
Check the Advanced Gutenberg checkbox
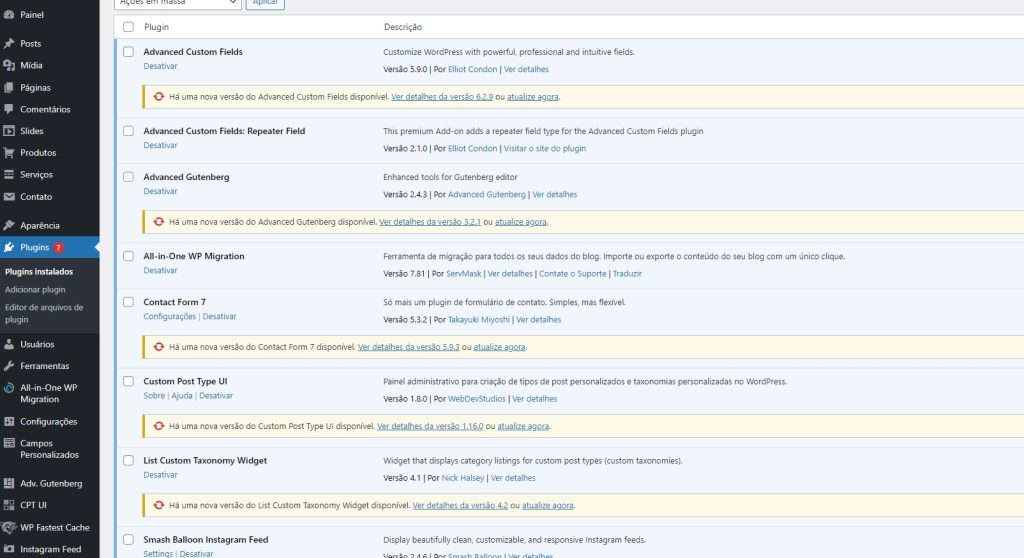[x=128, y=176]
